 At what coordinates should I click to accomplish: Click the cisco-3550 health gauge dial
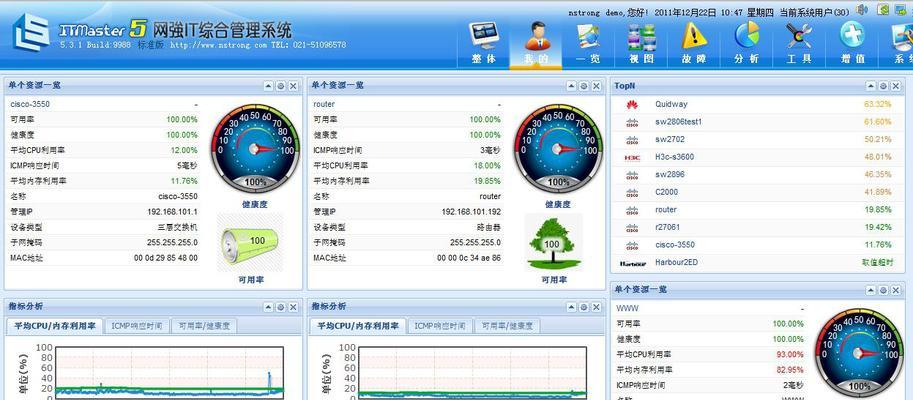click(255, 148)
